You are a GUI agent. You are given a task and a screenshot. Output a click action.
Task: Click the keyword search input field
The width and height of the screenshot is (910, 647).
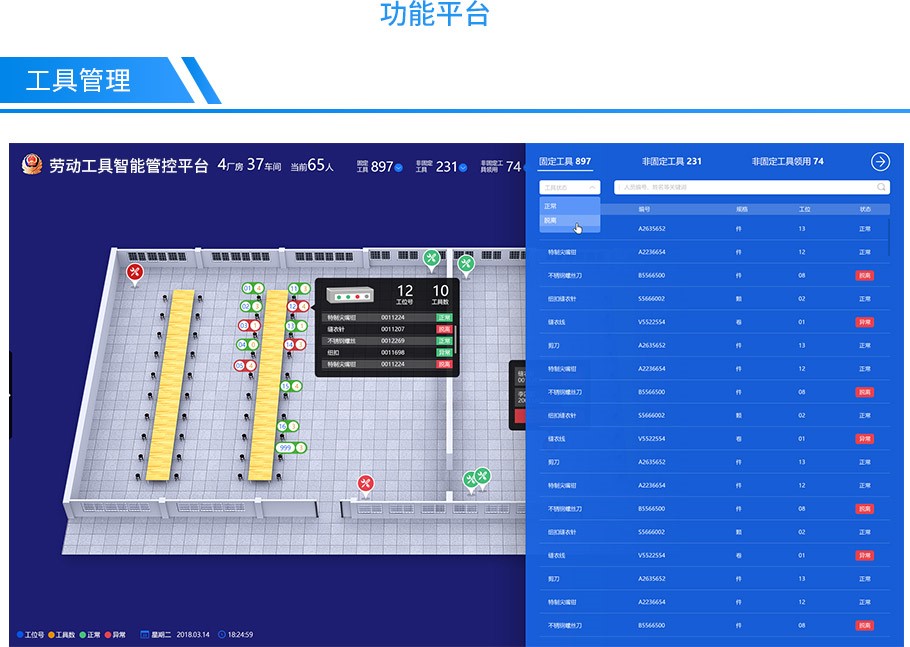740,187
